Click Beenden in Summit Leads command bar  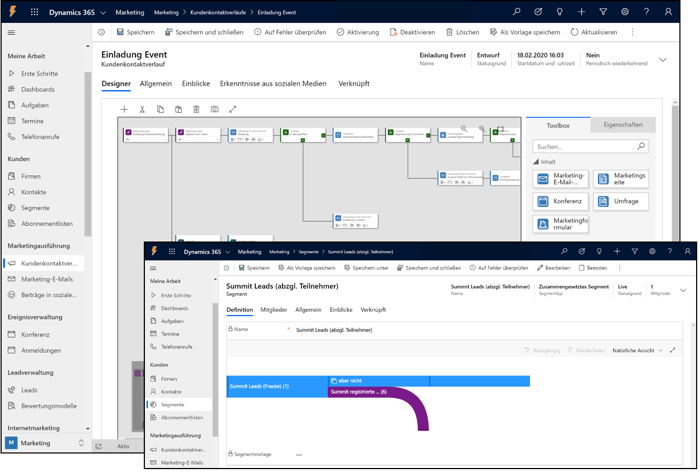[593, 268]
